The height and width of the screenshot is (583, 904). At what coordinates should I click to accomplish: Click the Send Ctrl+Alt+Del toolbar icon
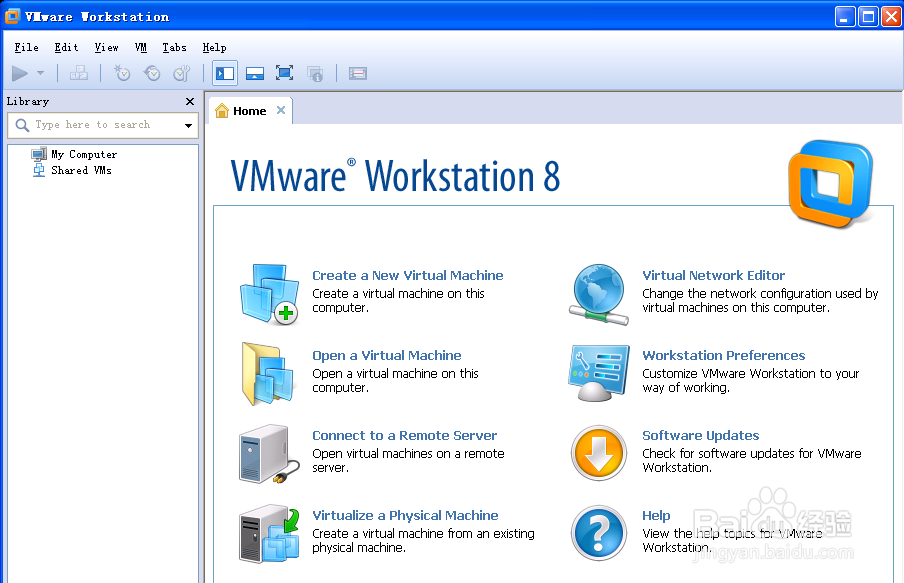[79, 73]
